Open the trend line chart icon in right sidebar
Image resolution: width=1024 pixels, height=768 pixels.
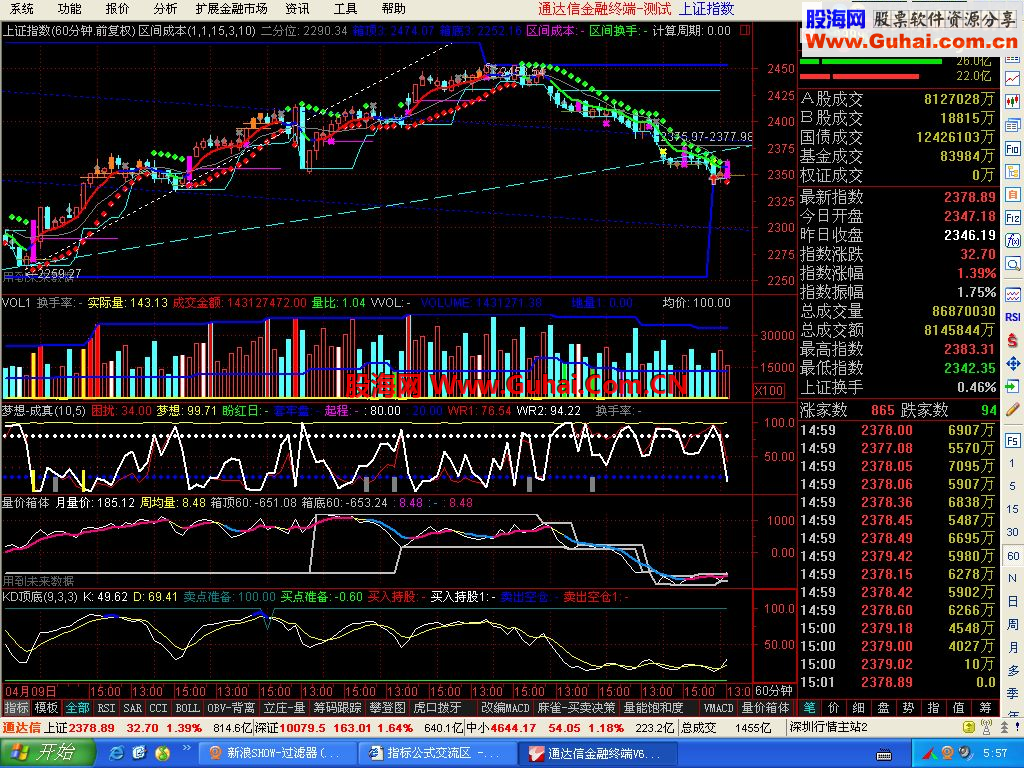coord(1013,79)
